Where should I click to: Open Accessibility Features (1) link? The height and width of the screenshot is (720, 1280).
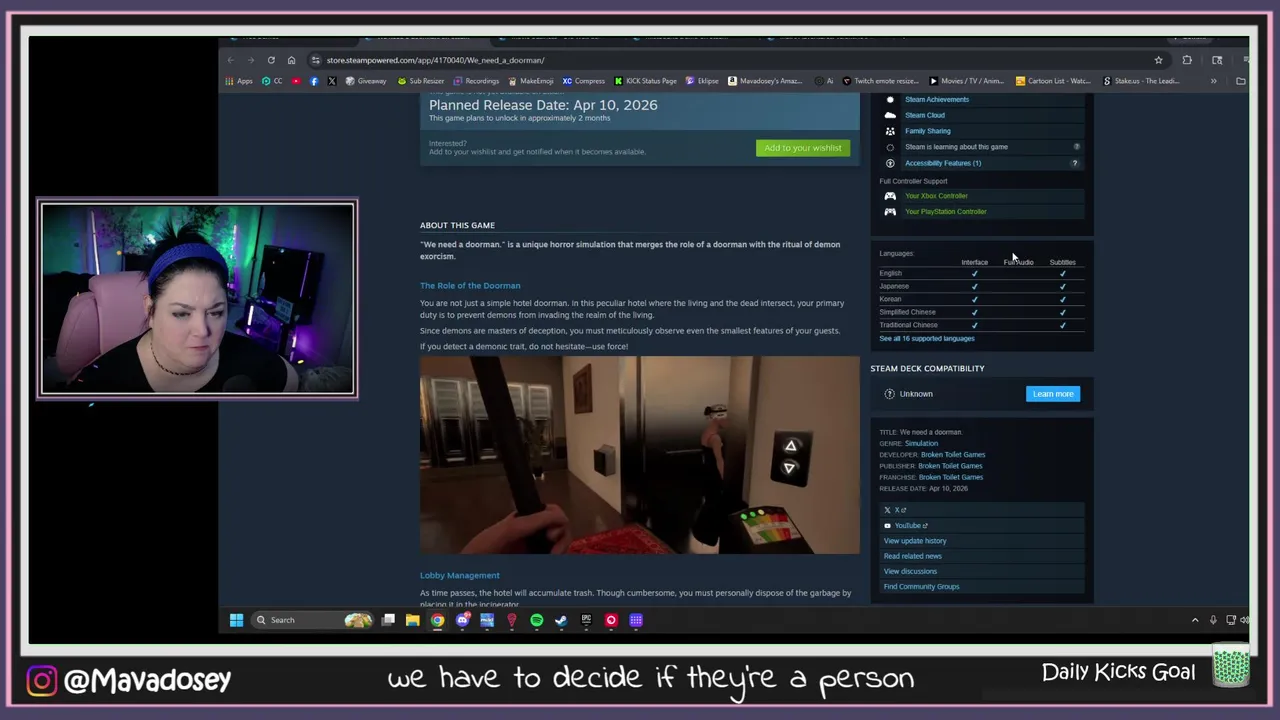tap(943, 163)
